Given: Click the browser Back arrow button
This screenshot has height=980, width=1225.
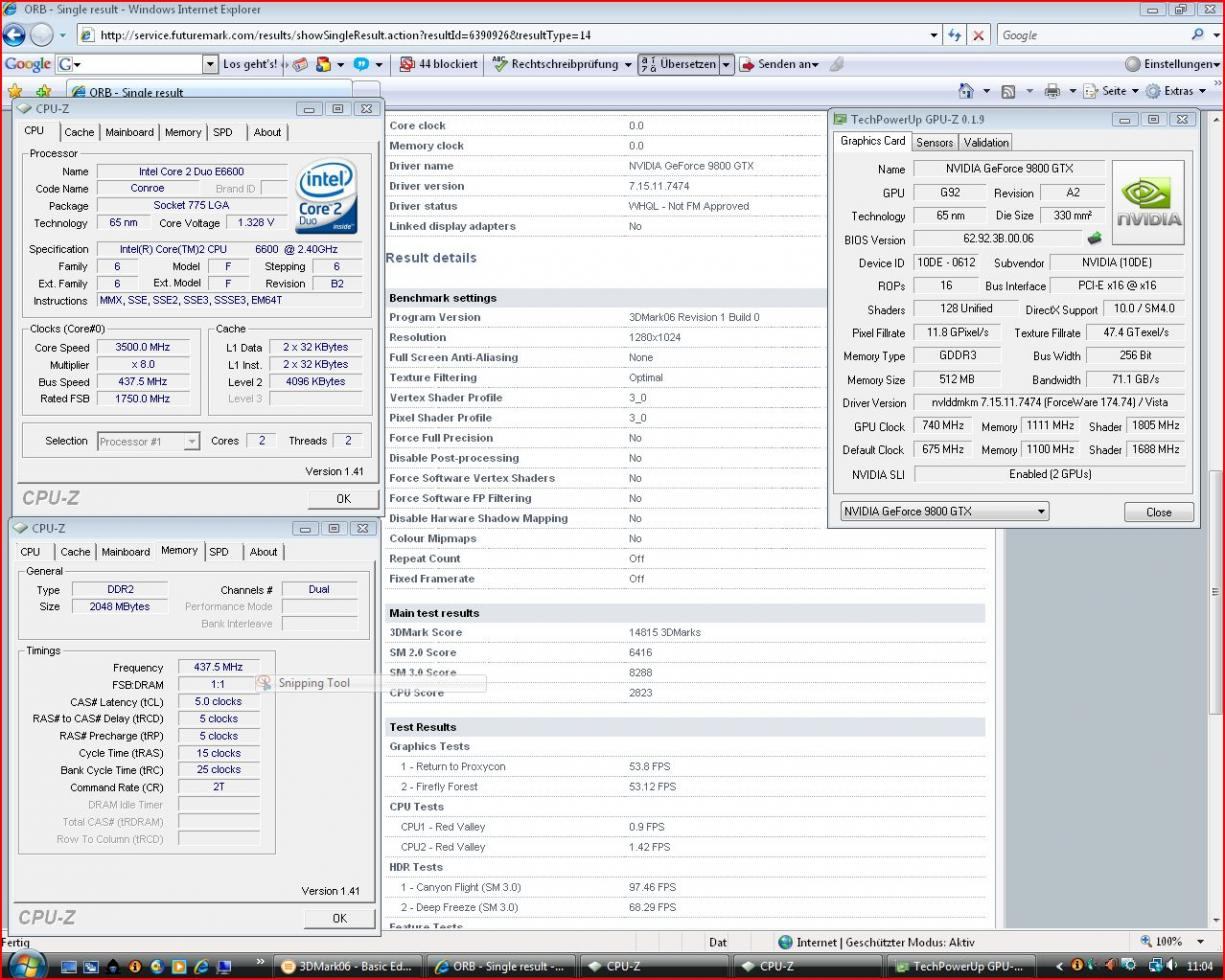Looking at the screenshot, I should click(14, 35).
